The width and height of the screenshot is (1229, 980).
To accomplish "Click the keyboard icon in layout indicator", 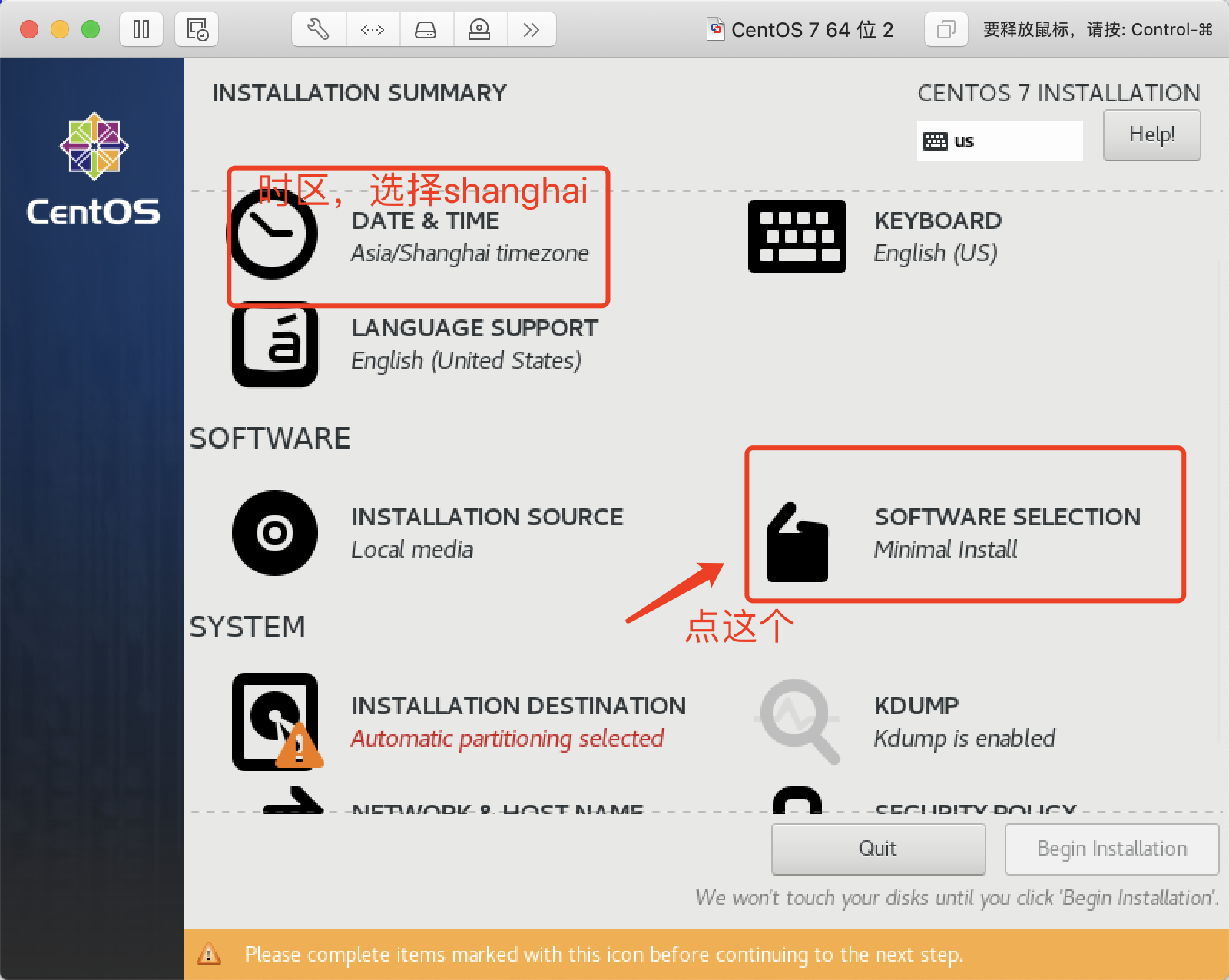I will tap(936, 141).
